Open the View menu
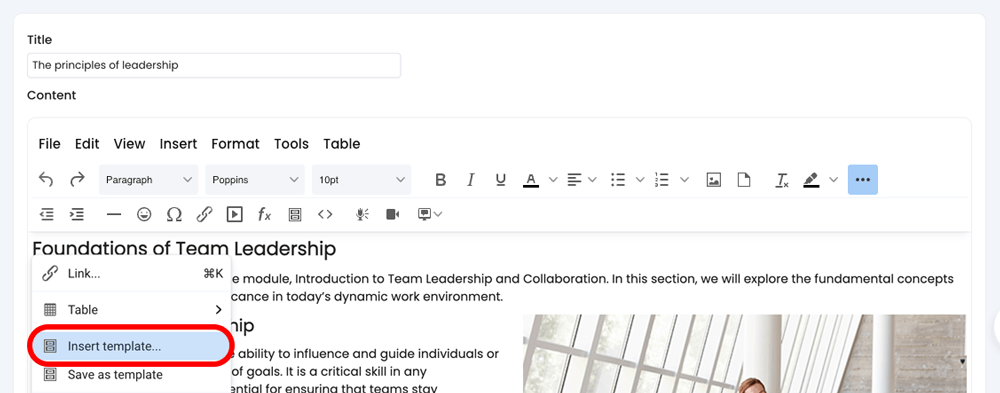 129,144
